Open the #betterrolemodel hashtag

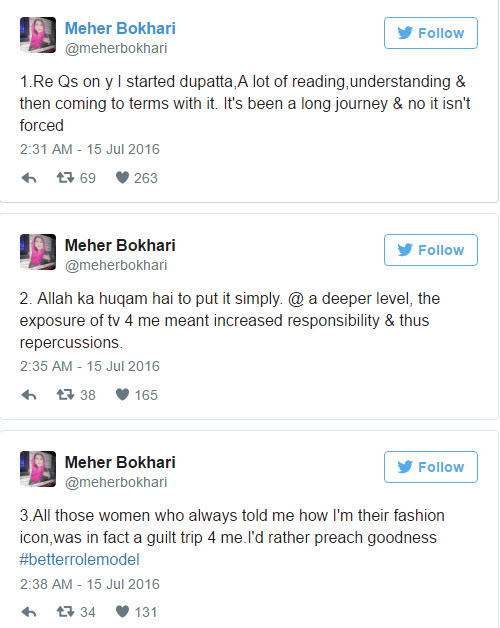79,560
